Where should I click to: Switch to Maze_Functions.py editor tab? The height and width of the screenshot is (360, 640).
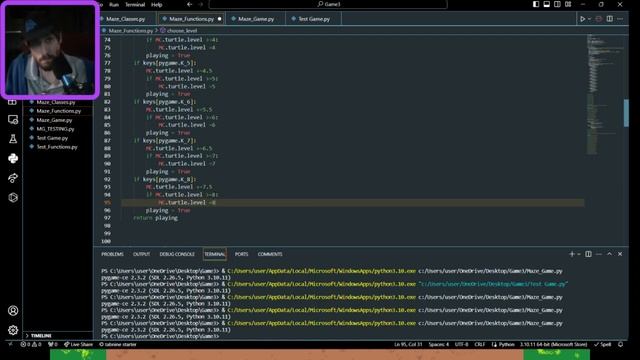click(191, 19)
